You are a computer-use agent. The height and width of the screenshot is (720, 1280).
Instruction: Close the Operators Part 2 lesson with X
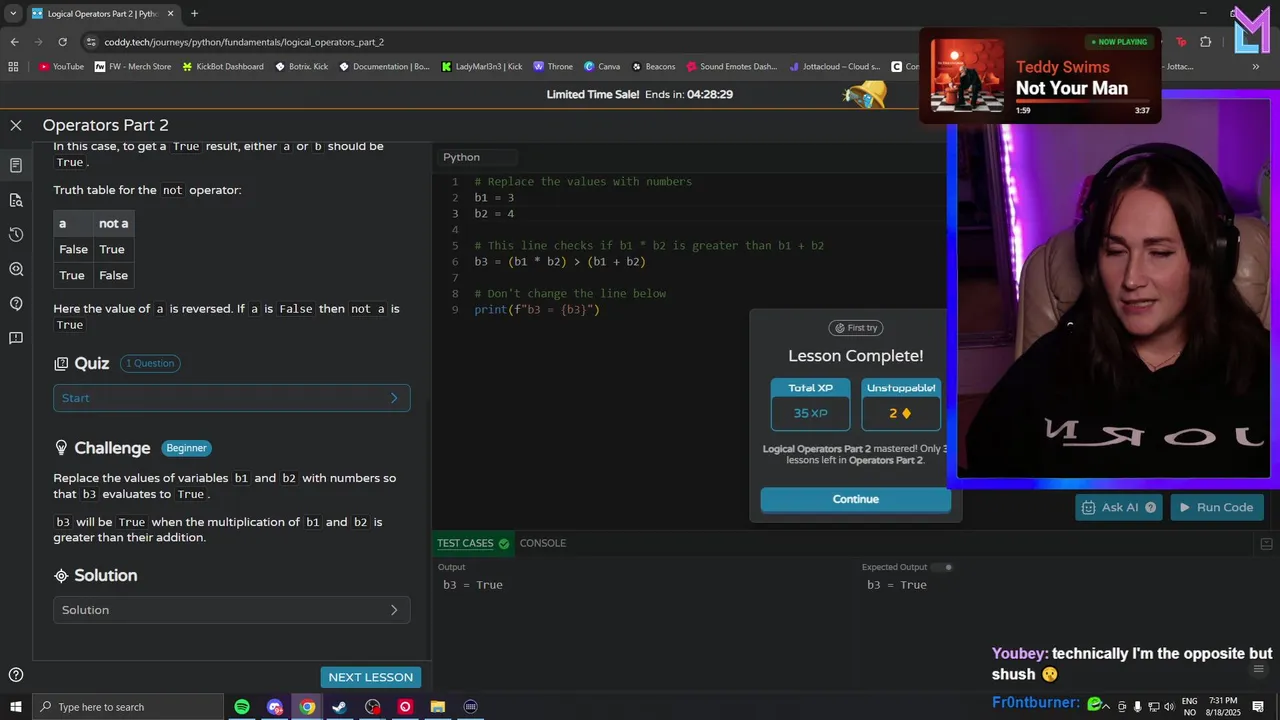[16, 125]
